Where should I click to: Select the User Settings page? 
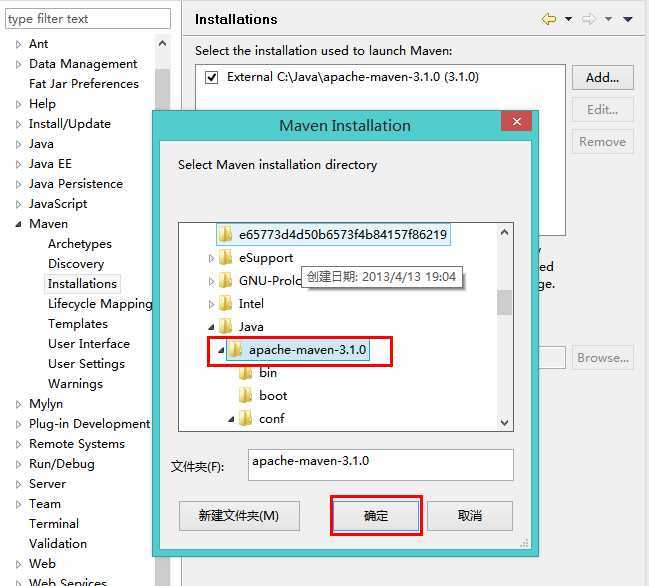(x=87, y=364)
